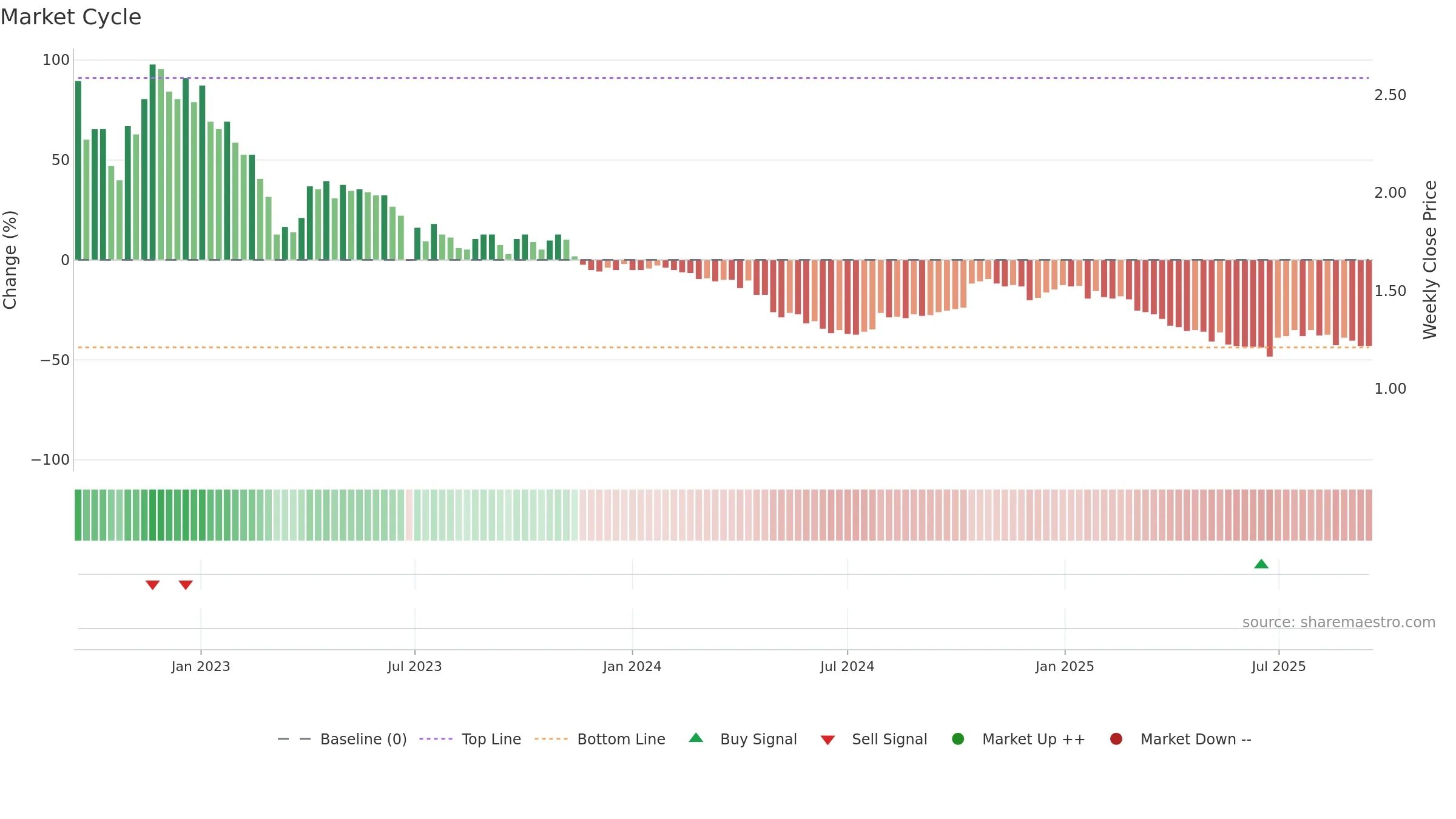Click the 50 tick on Change axis

[x=61, y=160]
